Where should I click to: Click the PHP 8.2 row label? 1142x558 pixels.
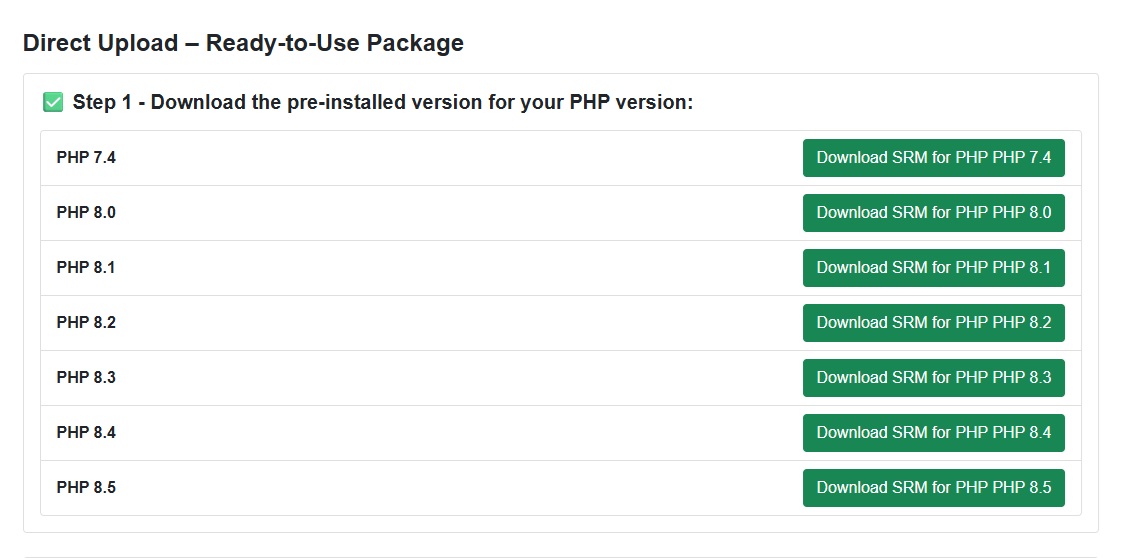86,323
